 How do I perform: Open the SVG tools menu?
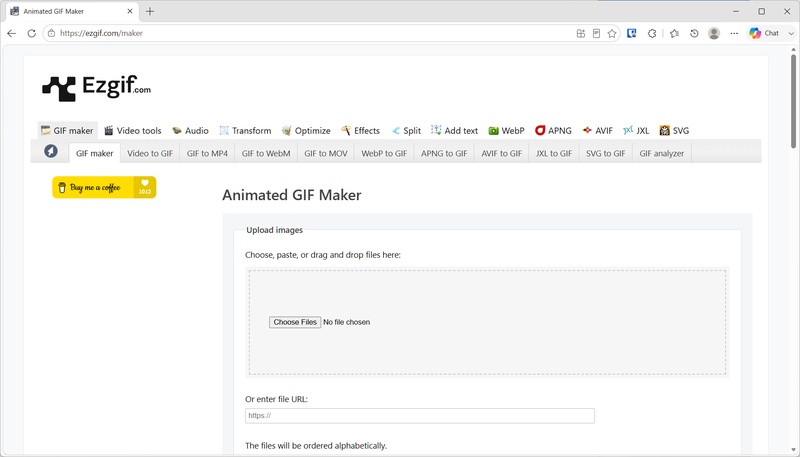pyautogui.click(x=674, y=131)
